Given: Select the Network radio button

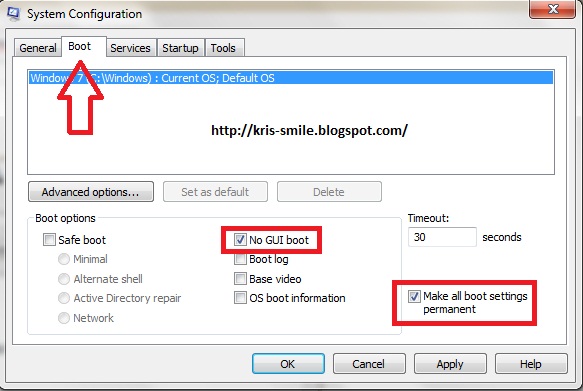Looking at the screenshot, I should coord(64,318).
